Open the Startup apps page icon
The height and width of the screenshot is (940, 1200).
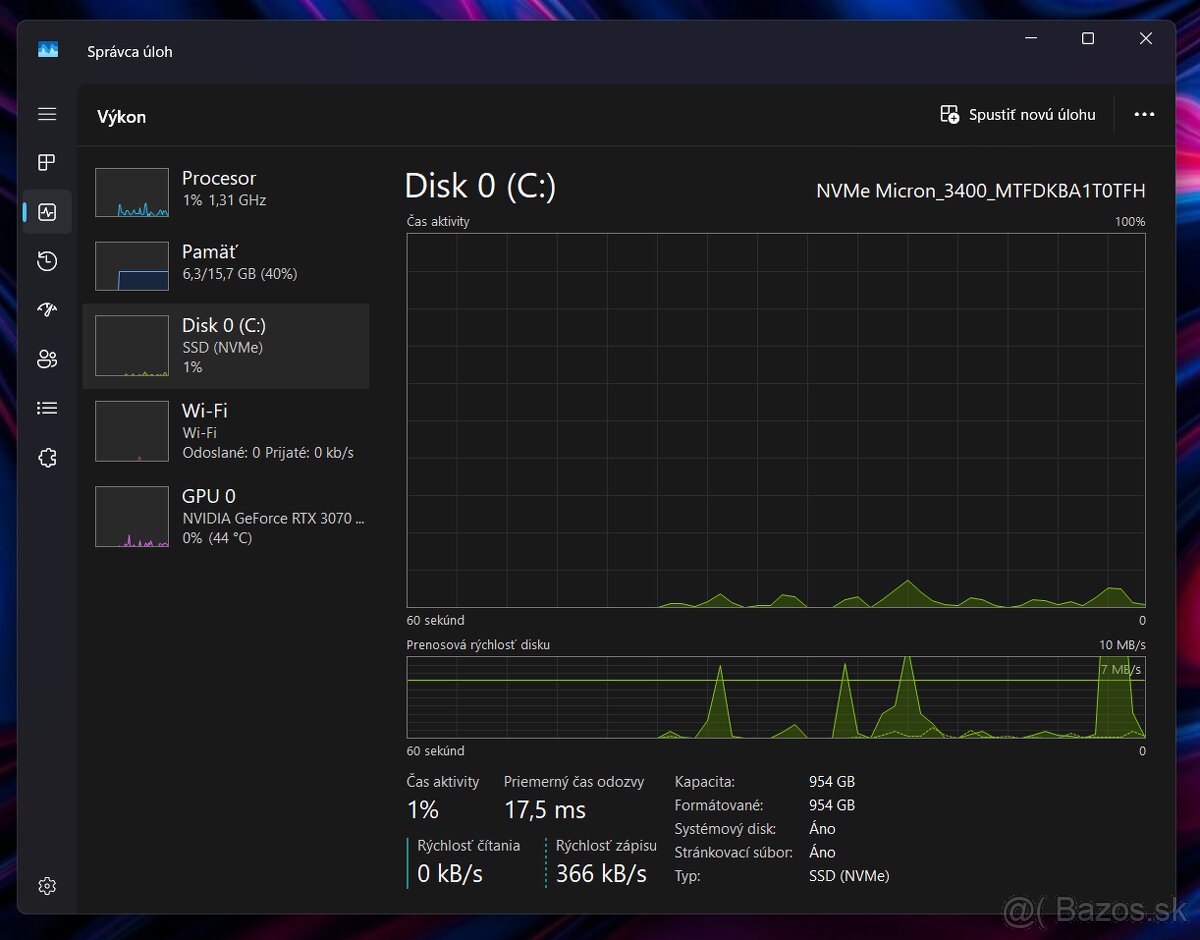click(x=47, y=310)
